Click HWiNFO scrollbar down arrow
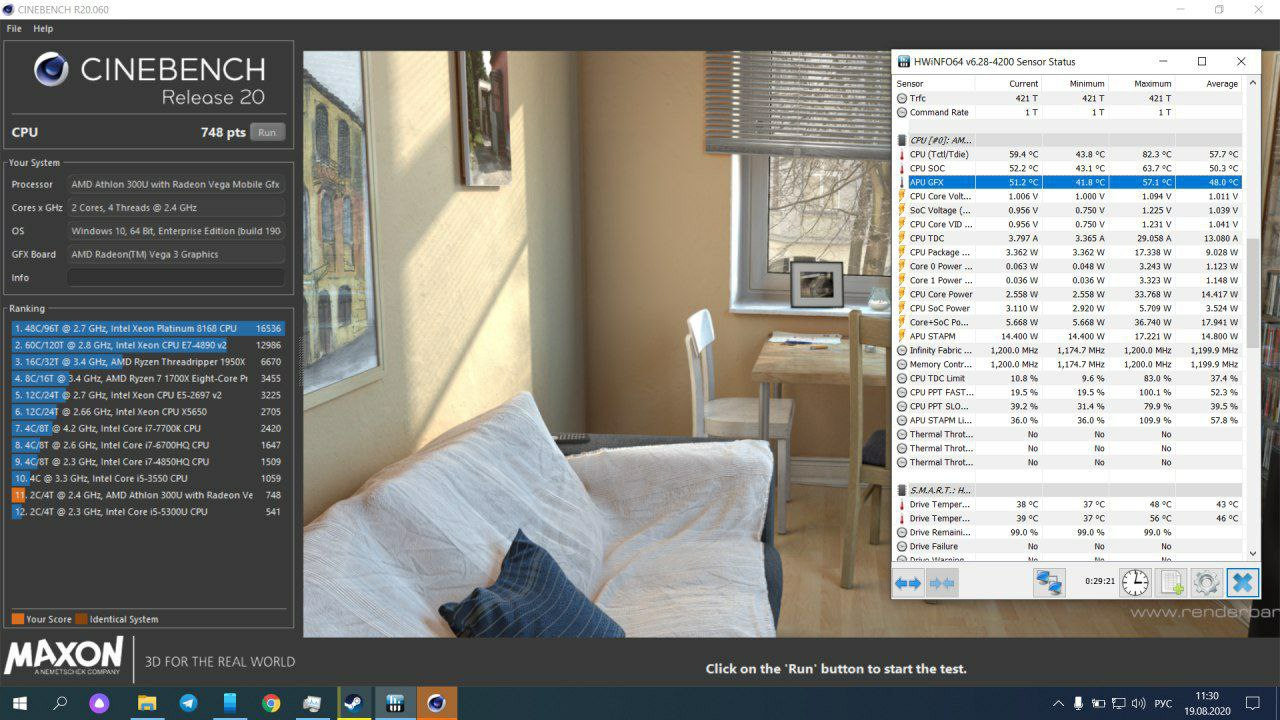 pyautogui.click(x=1252, y=553)
